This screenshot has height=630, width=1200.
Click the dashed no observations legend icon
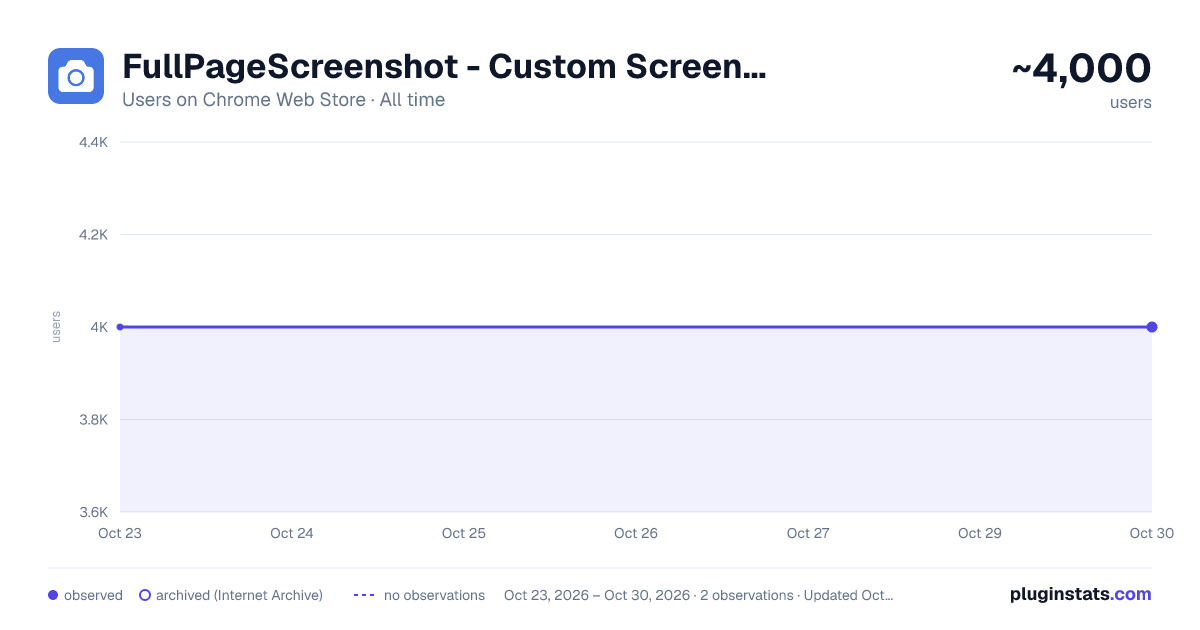(364, 595)
